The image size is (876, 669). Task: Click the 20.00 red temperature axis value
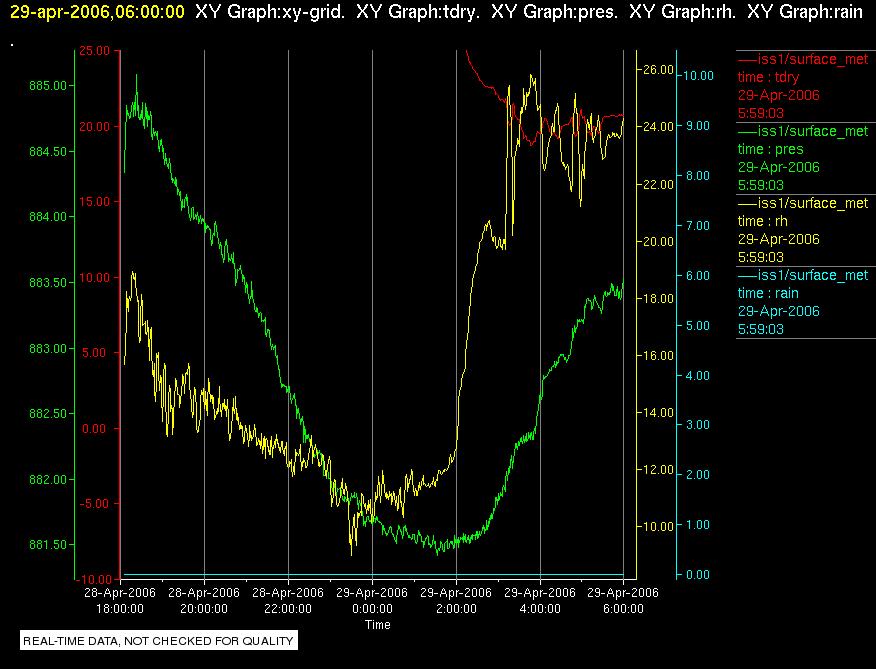pos(95,127)
